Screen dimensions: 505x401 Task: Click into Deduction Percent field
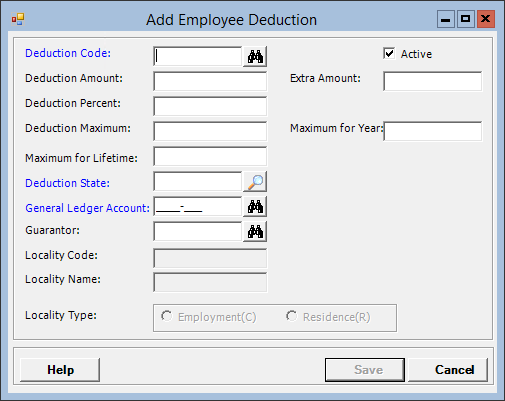coord(210,106)
